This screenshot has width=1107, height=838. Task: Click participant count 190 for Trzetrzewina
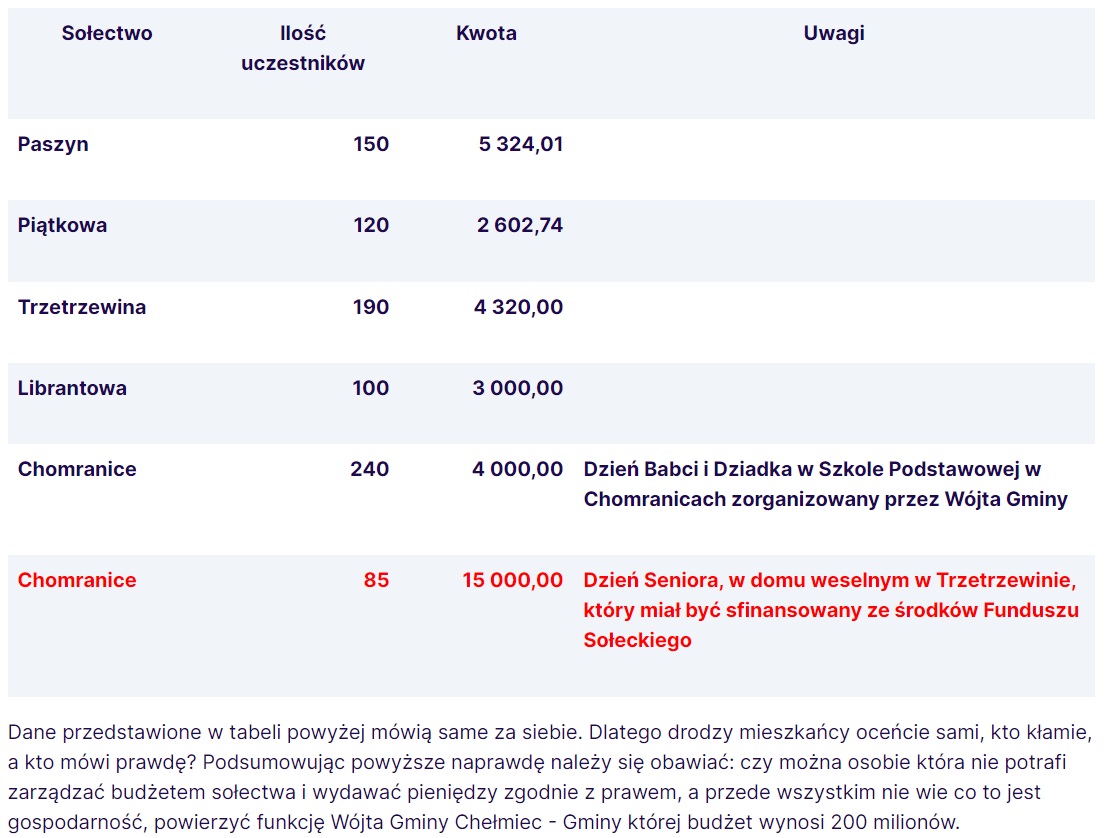coord(371,307)
